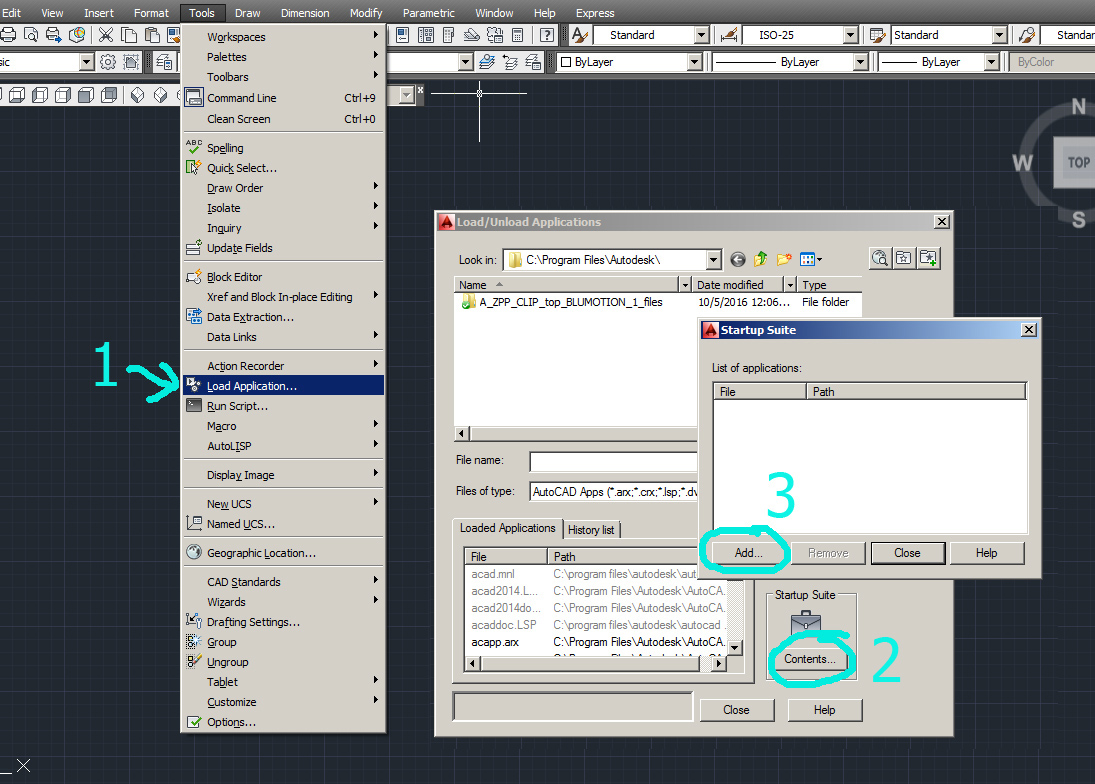
Task: Click the Workspace Settings gear icon
Action: 108,62
